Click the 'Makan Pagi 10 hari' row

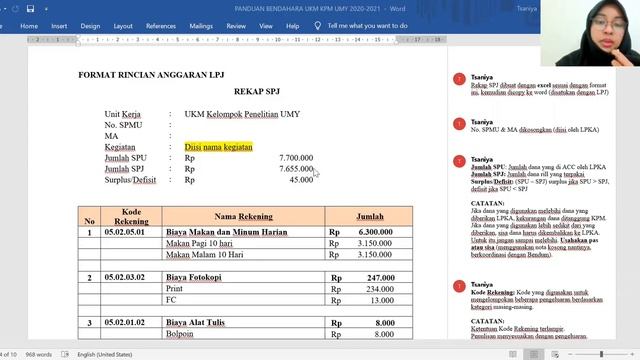tap(245, 243)
